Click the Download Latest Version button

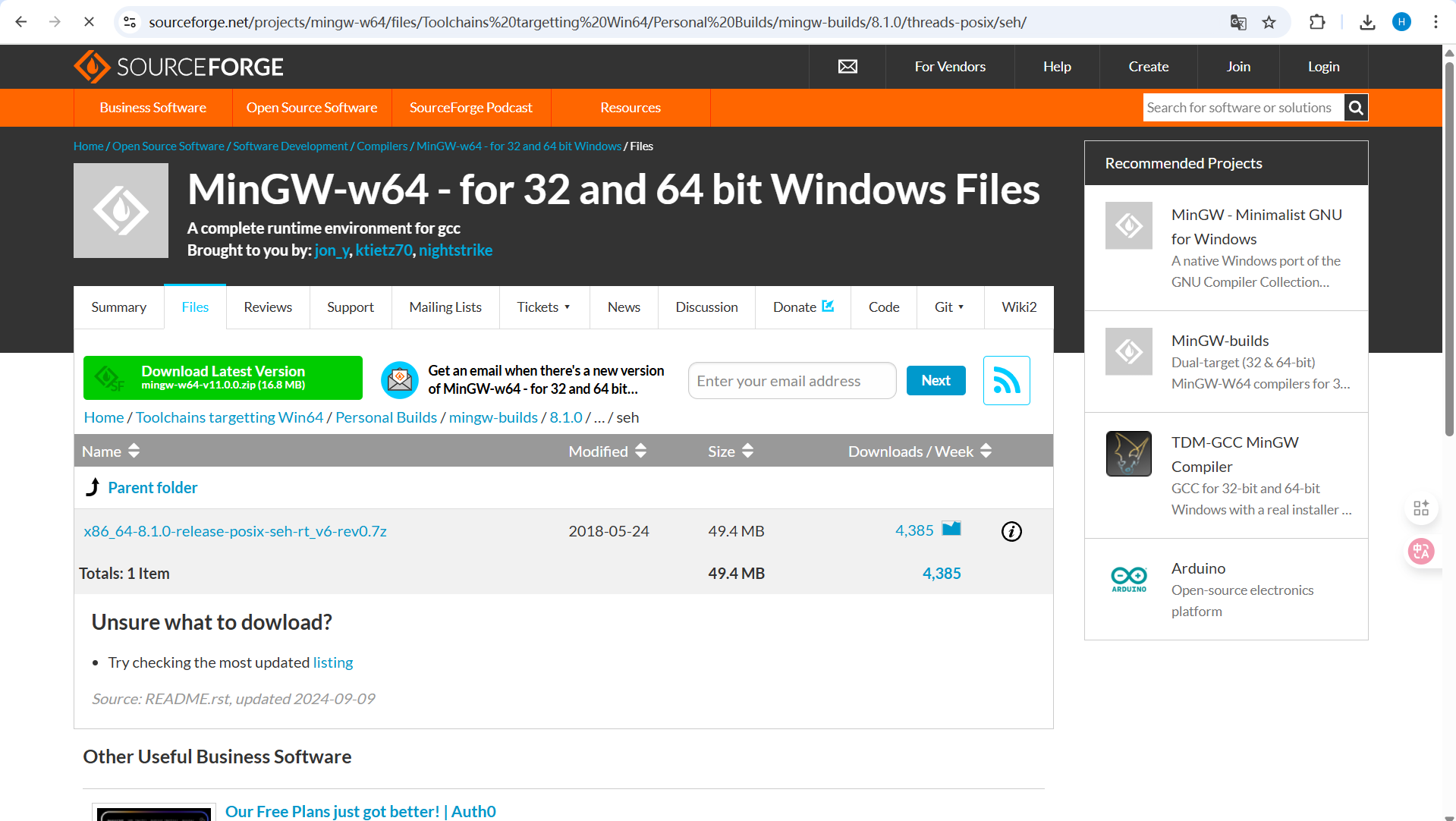pyautogui.click(x=222, y=377)
